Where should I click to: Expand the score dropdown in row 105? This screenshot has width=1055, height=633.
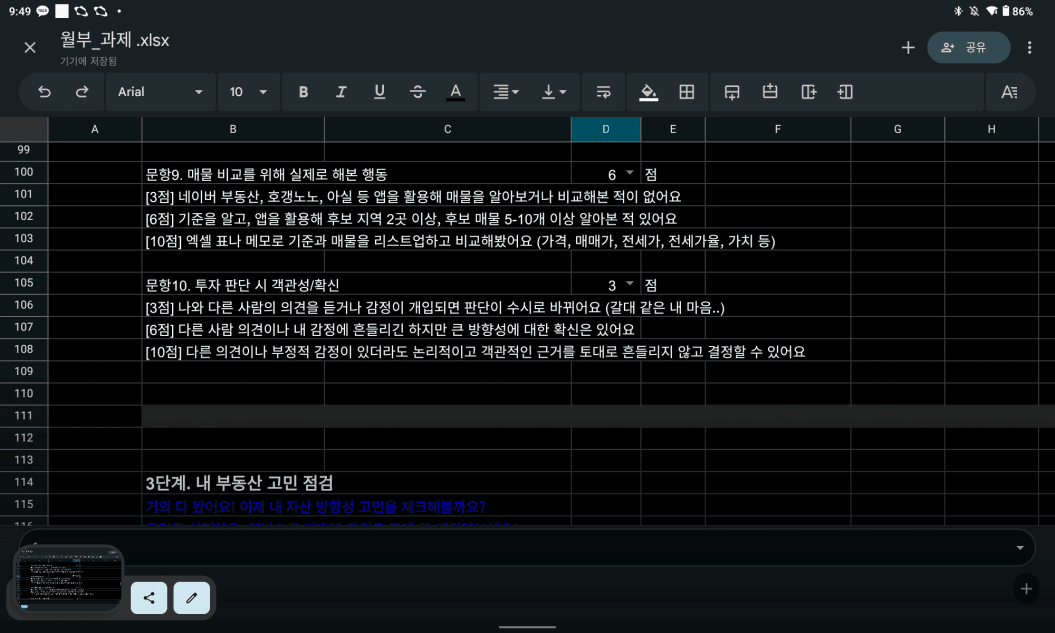[x=630, y=284]
